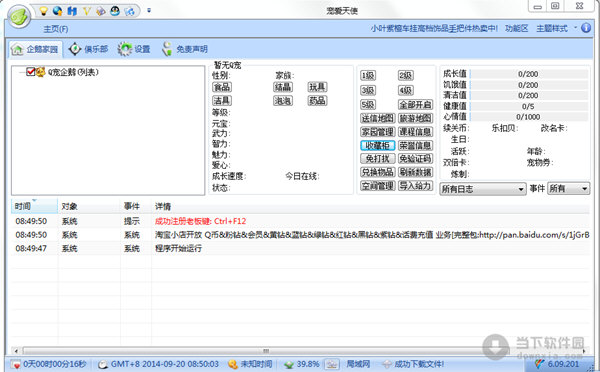Click the QQ penguin quick-access icon

[115, 11]
